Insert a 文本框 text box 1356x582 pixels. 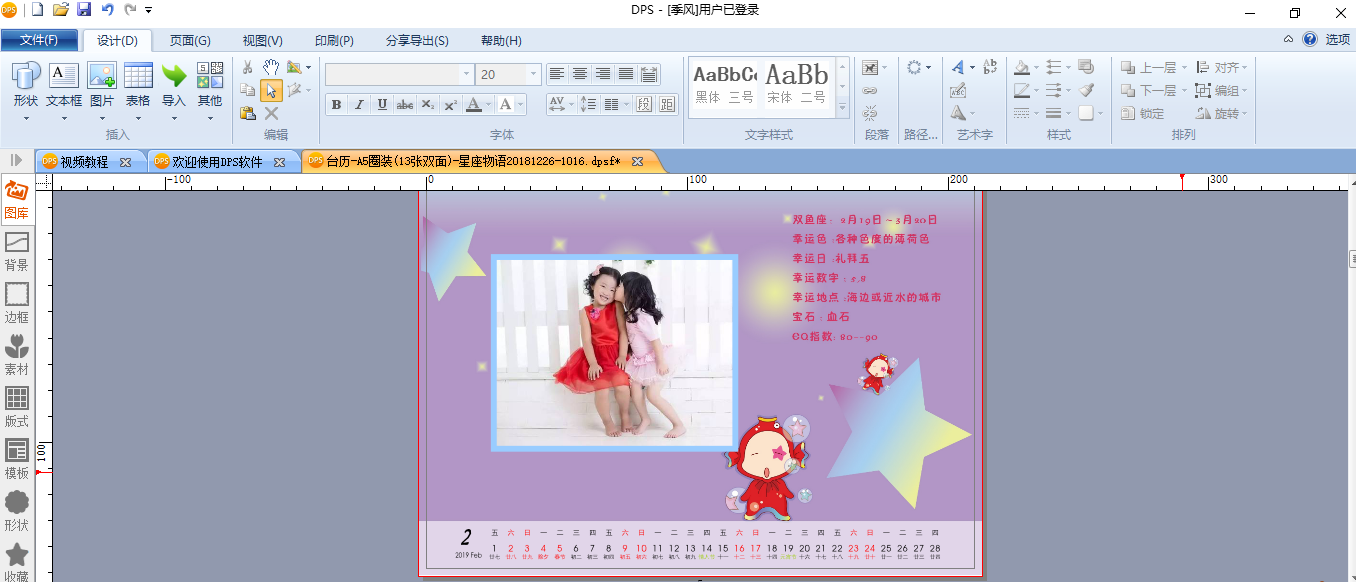pos(64,86)
